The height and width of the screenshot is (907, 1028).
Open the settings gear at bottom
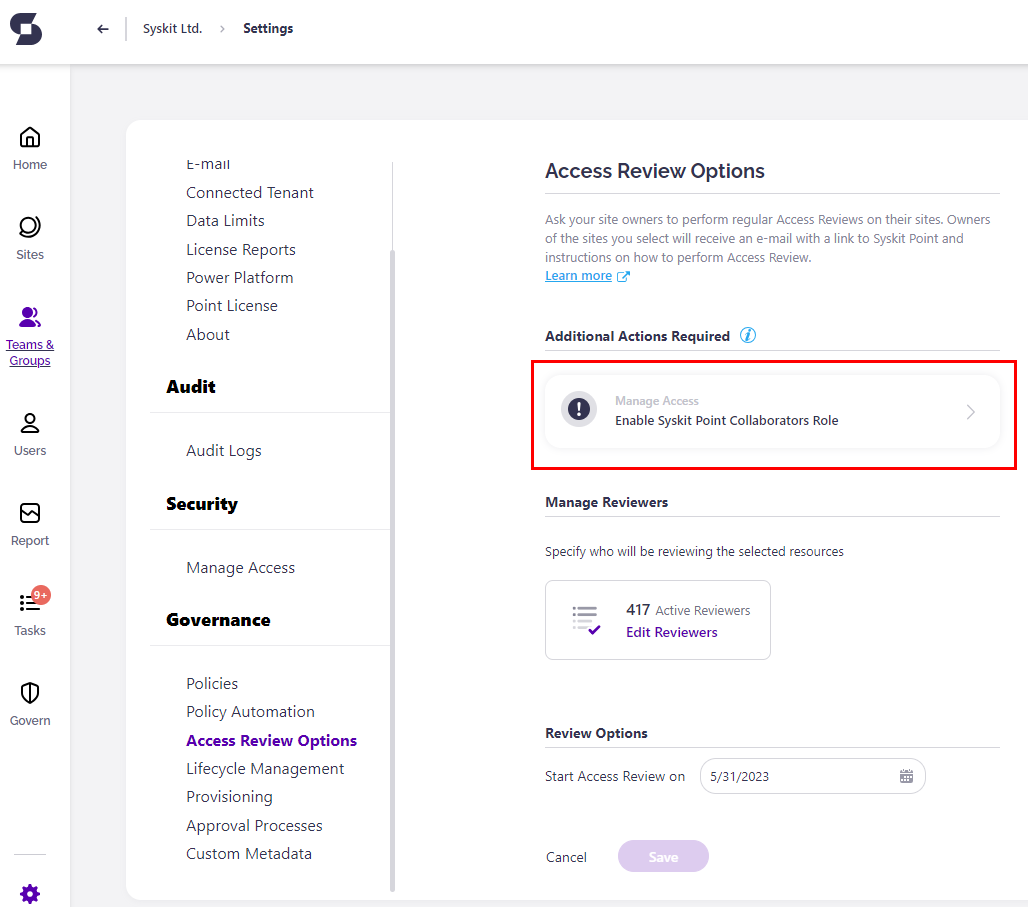point(29,893)
